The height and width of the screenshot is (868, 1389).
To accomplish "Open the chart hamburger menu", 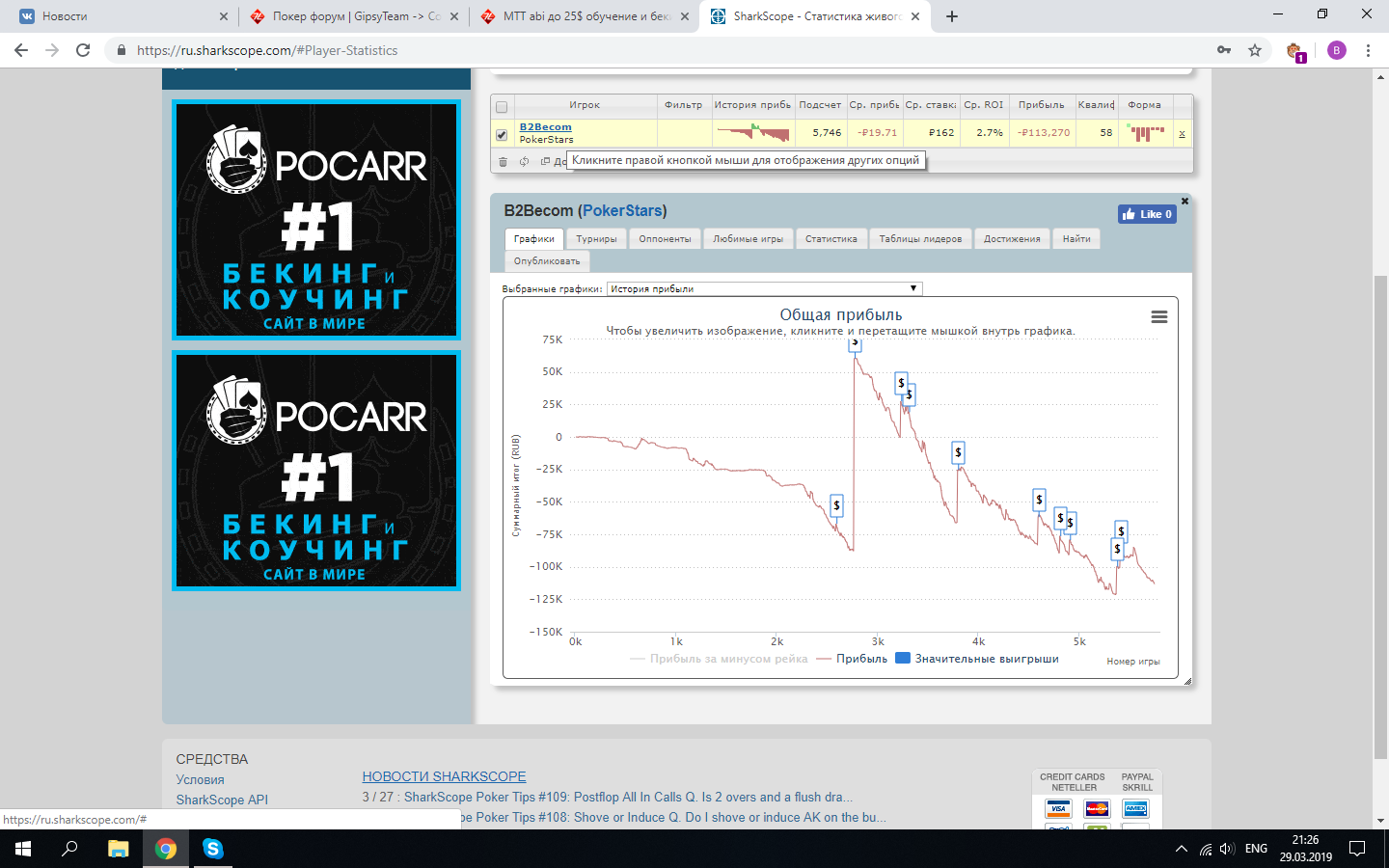I will pyautogui.click(x=1159, y=317).
